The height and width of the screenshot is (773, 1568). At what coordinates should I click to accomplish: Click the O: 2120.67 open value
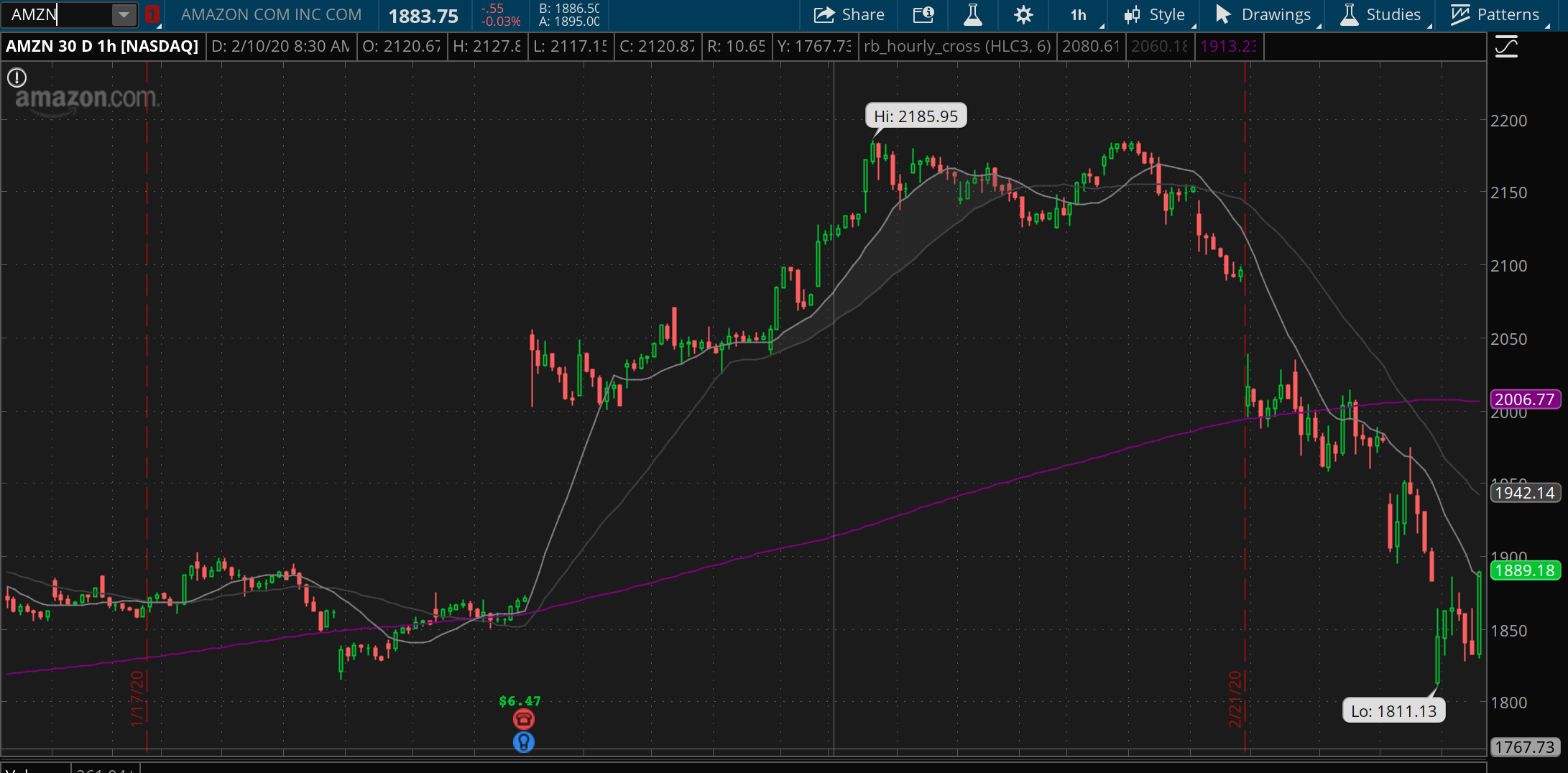coord(402,46)
